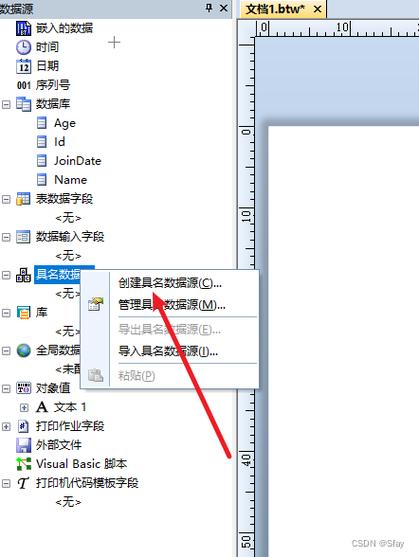This screenshot has height=557, width=419.
Task: Collapse the 数据库 tree node
Action: click(x=6, y=104)
